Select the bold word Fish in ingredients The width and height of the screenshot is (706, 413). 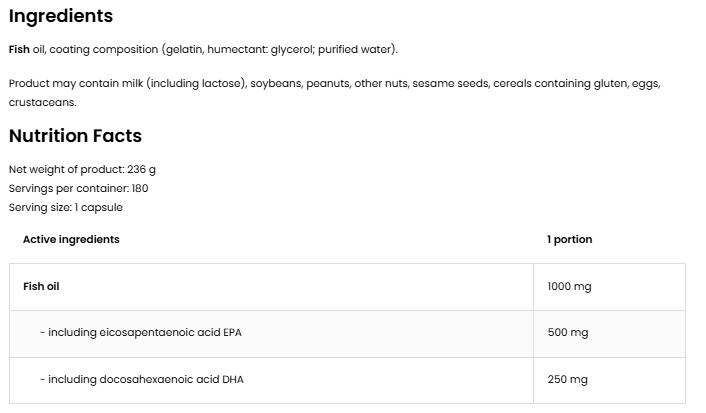(x=19, y=49)
